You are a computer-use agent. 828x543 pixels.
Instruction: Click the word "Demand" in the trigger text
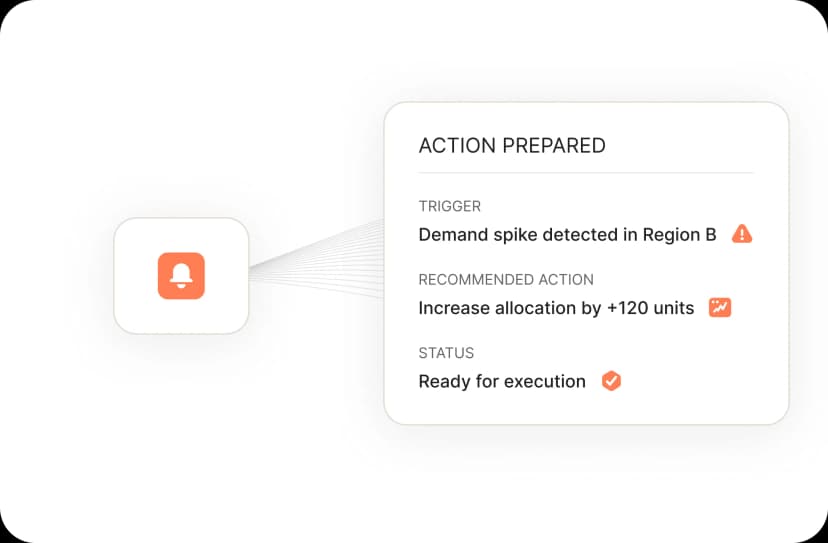point(452,235)
